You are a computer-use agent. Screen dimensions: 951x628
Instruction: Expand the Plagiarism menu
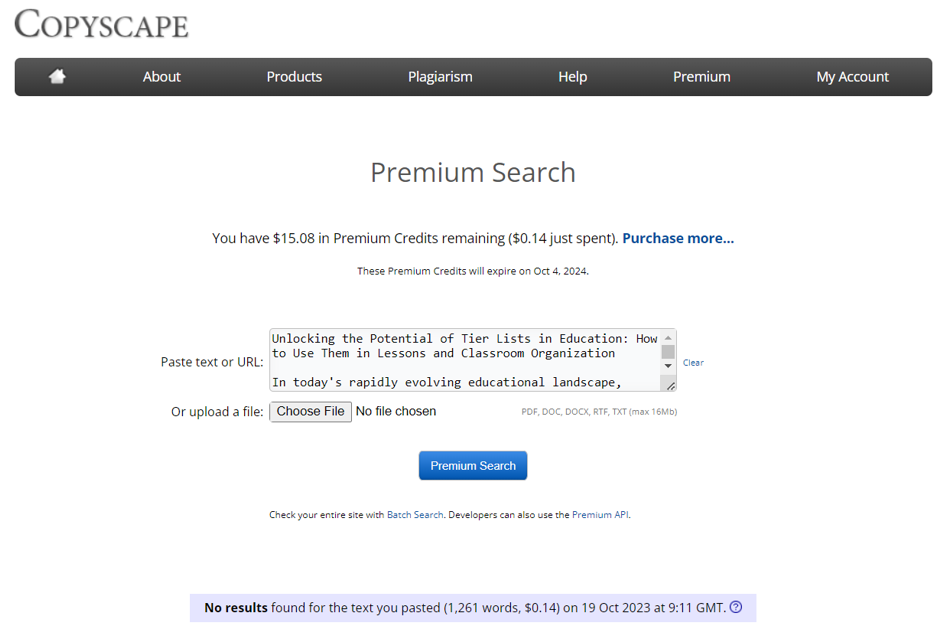point(440,77)
